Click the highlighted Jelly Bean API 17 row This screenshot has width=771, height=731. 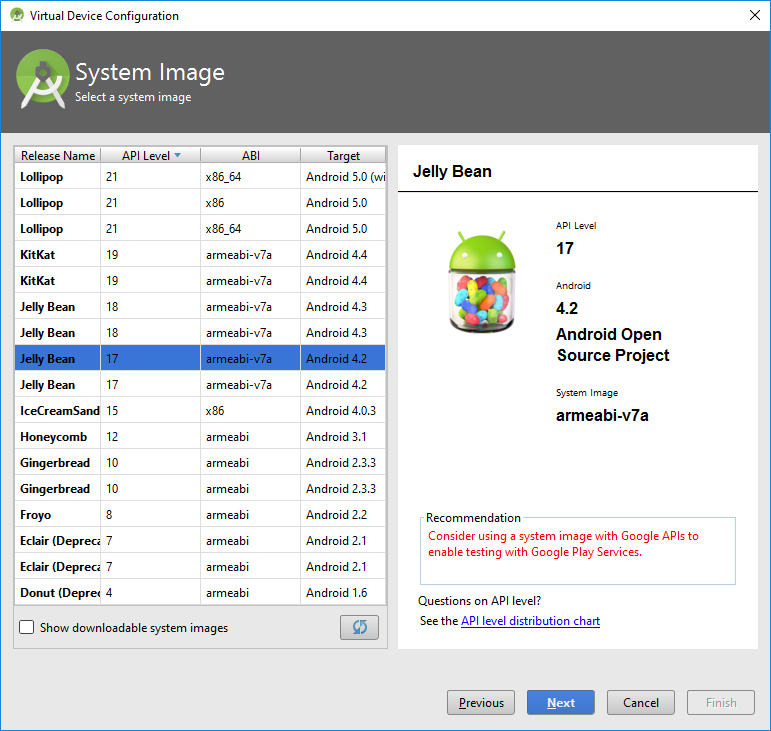[200, 358]
